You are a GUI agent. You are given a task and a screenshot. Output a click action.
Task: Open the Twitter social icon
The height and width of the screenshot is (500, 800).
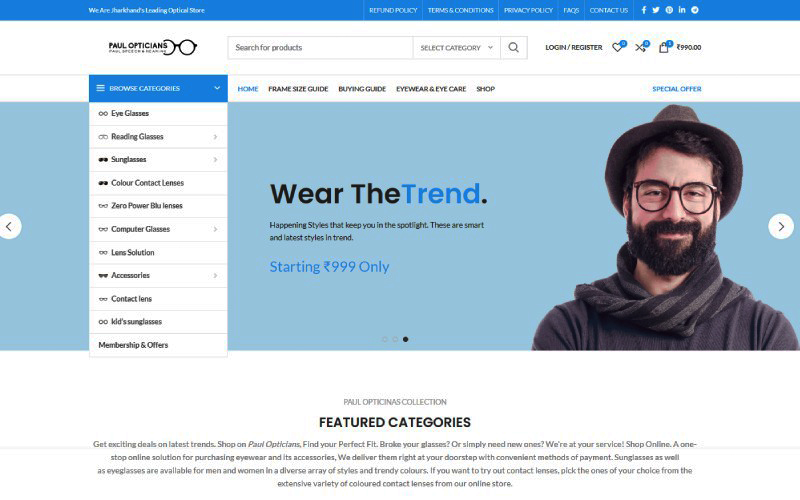pyautogui.click(x=656, y=10)
